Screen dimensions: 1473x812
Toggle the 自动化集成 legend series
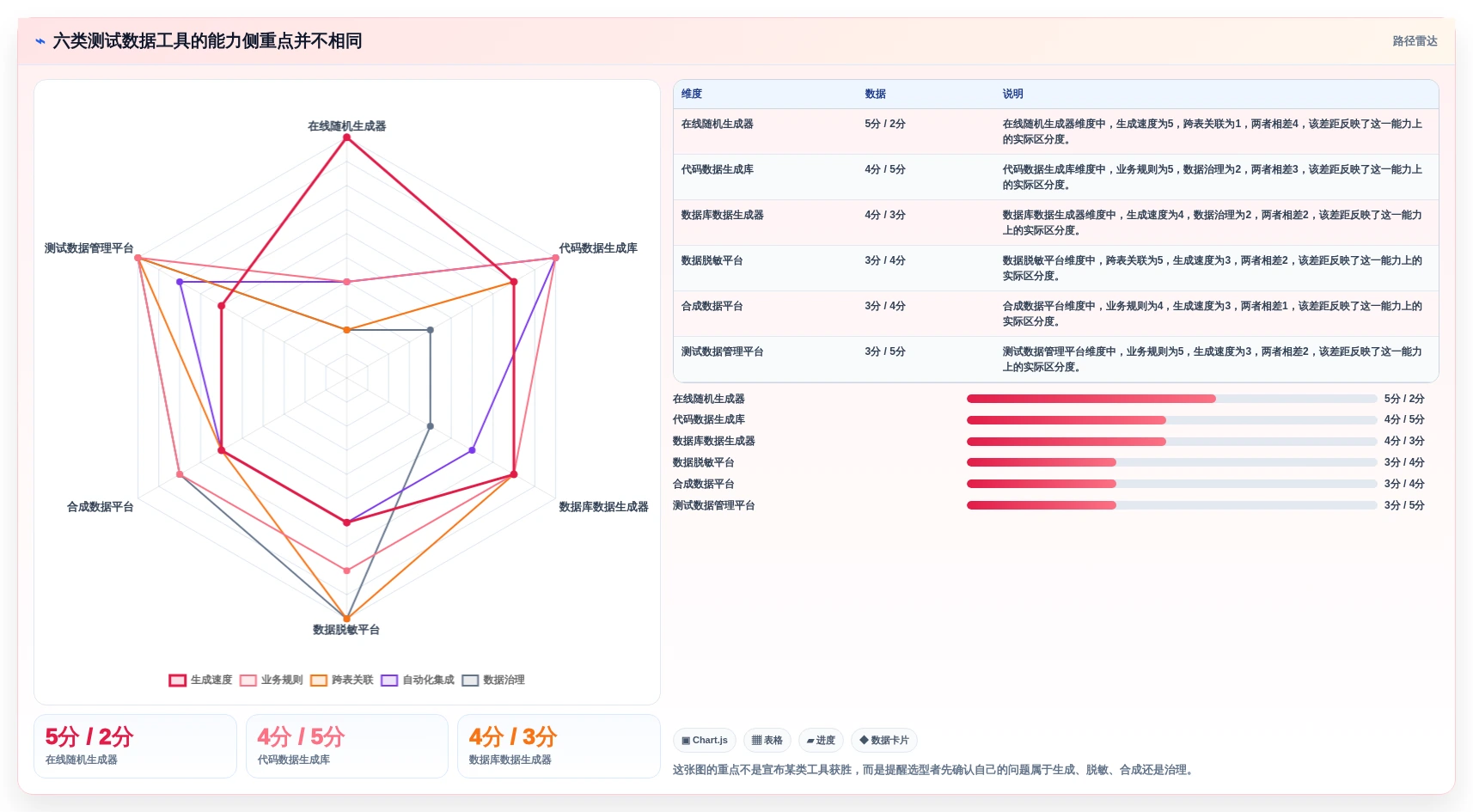point(418,680)
